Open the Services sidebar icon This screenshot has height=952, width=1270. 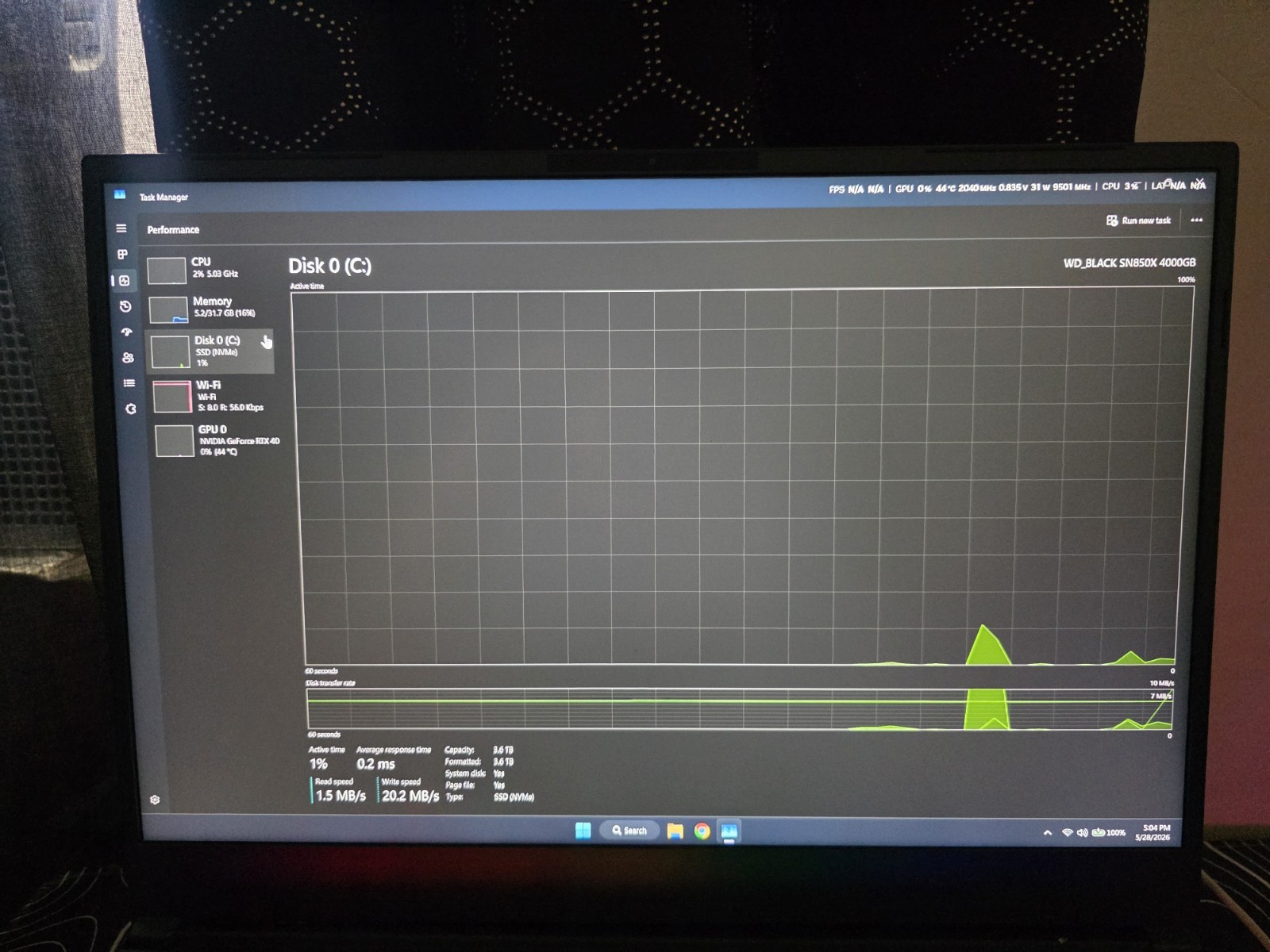click(131, 409)
